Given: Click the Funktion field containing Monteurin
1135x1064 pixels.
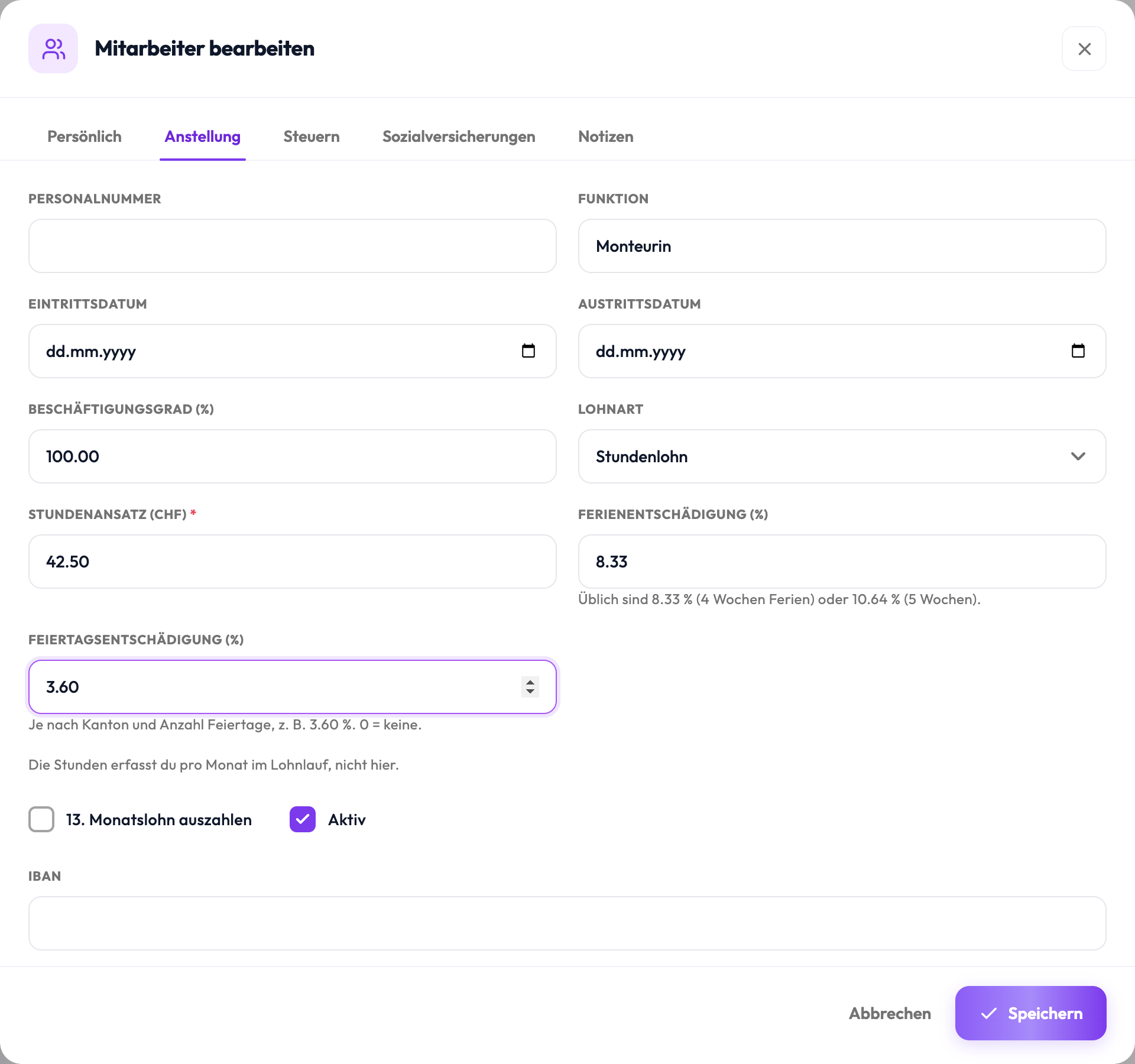Looking at the screenshot, I should coord(842,246).
